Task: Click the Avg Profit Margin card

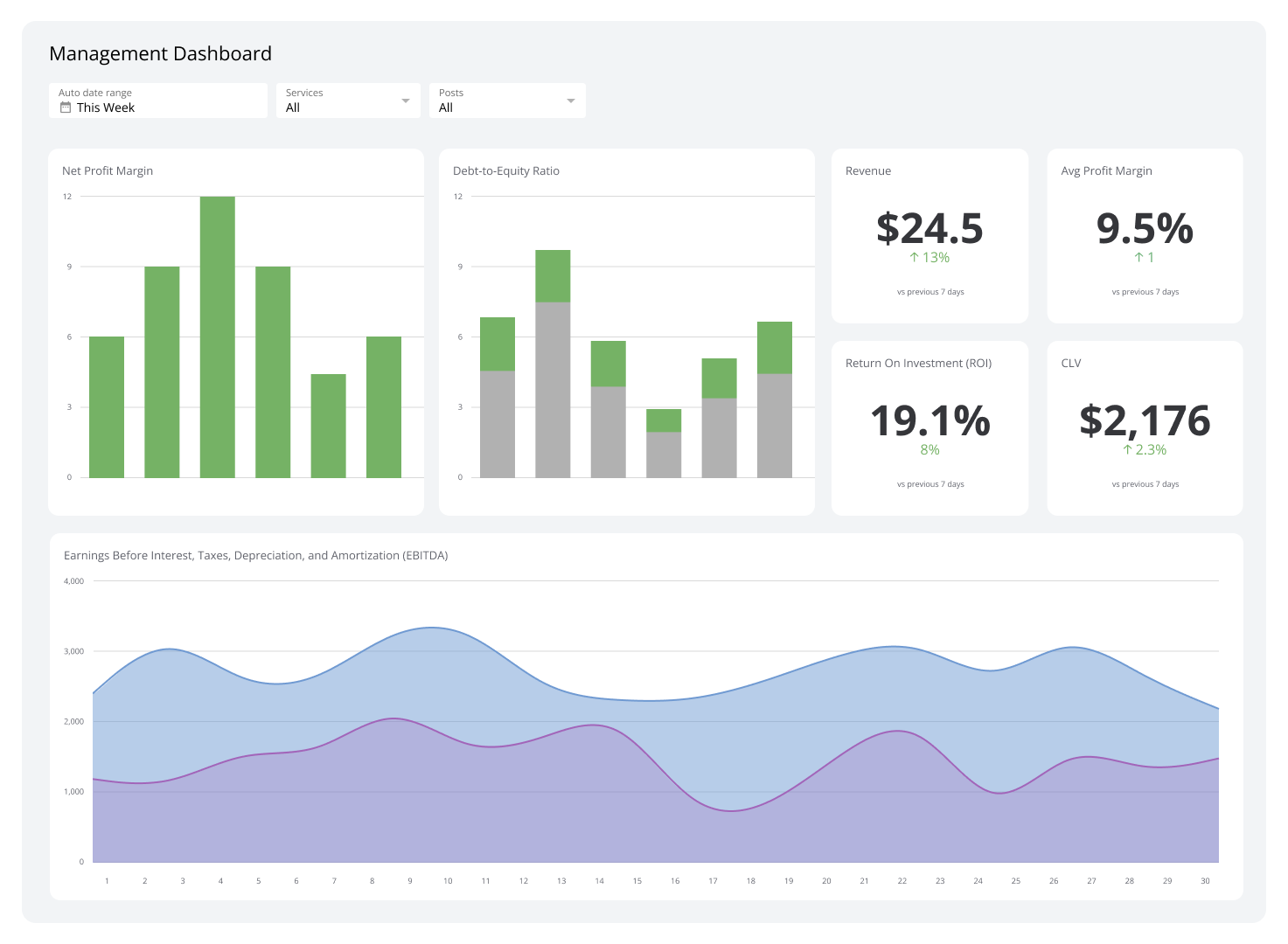Action: coord(1145,232)
